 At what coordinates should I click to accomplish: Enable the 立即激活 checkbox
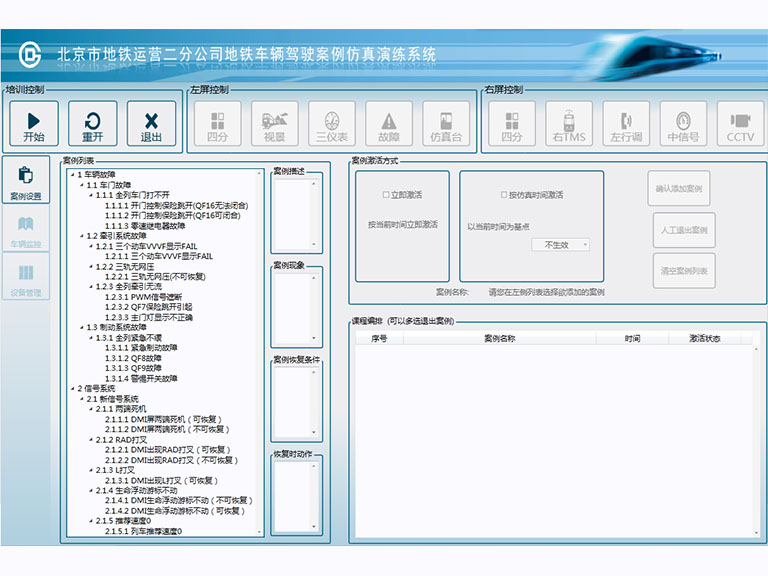tap(386, 195)
